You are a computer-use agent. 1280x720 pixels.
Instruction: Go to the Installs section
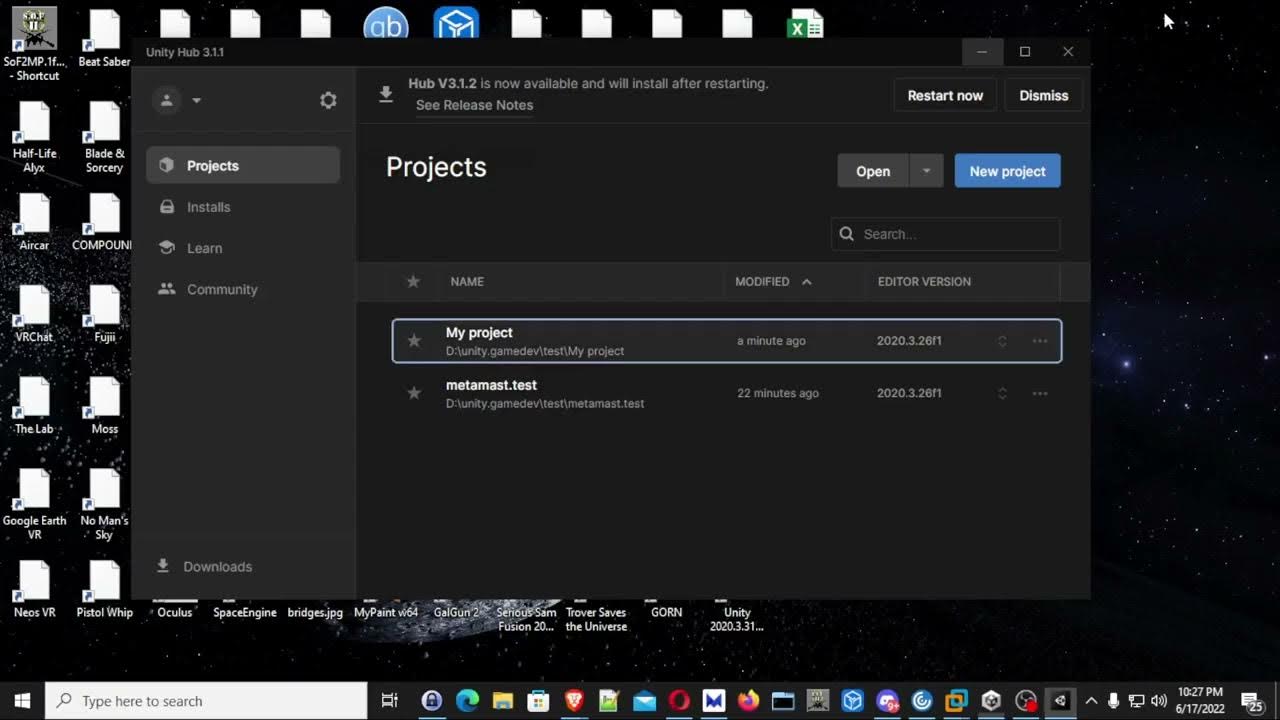click(x=243, y=207)
